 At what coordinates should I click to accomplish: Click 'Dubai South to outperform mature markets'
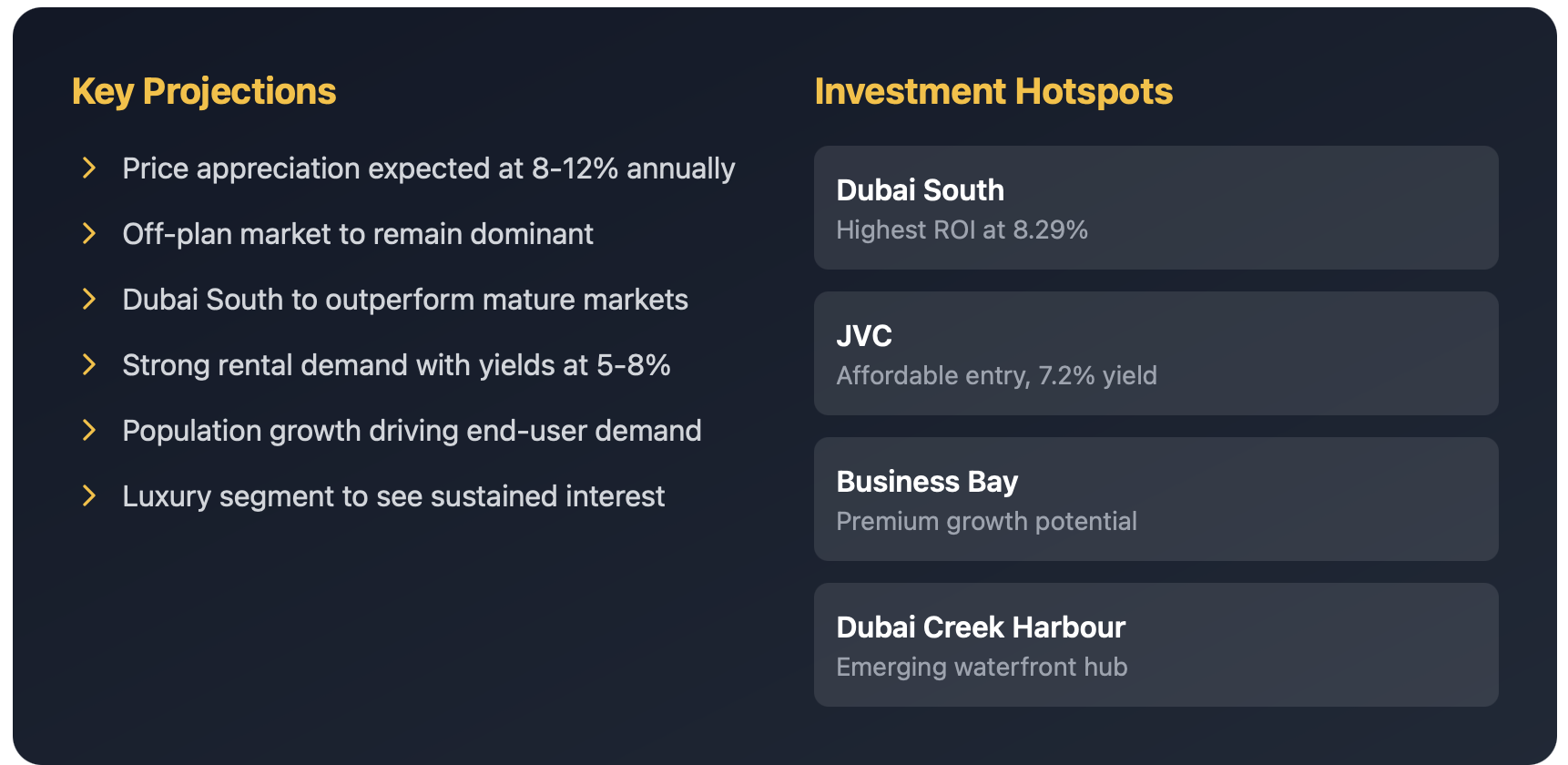tap(405, 300)
